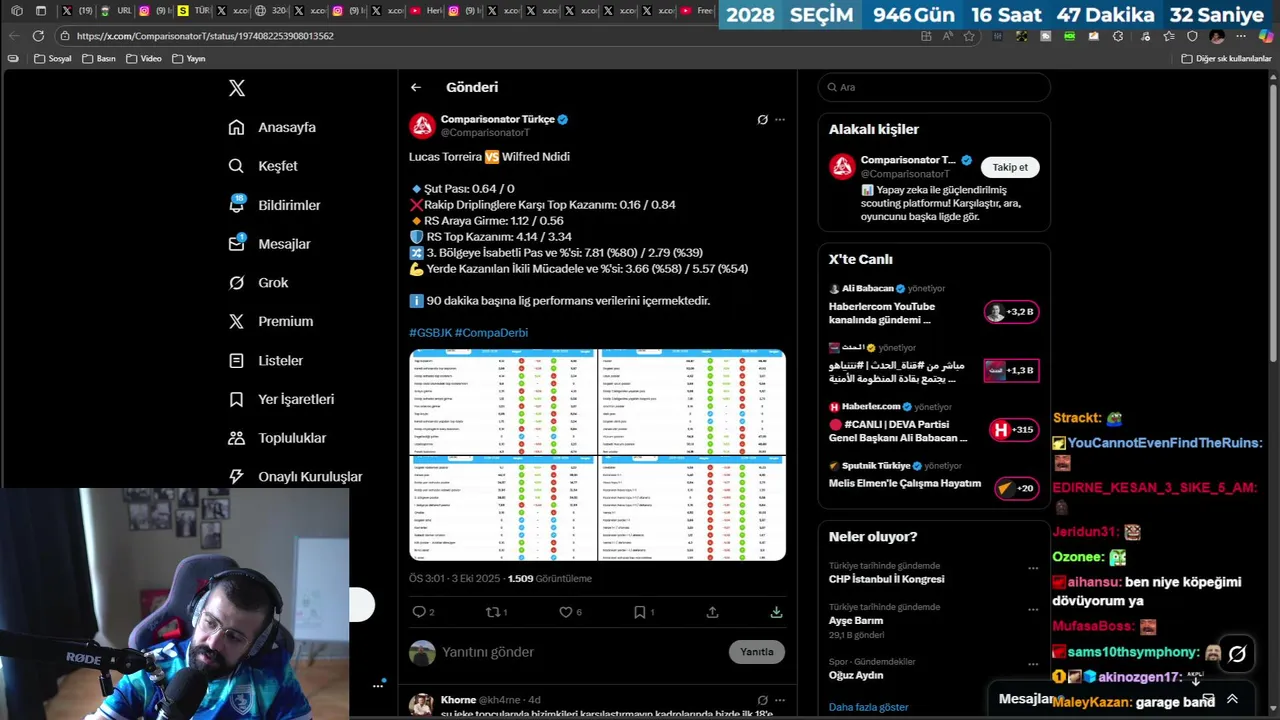Open the Basın bookmarks folder
Image resolution: width=1280 pixels, height=720 pixels.
click(x=98, y=59)
